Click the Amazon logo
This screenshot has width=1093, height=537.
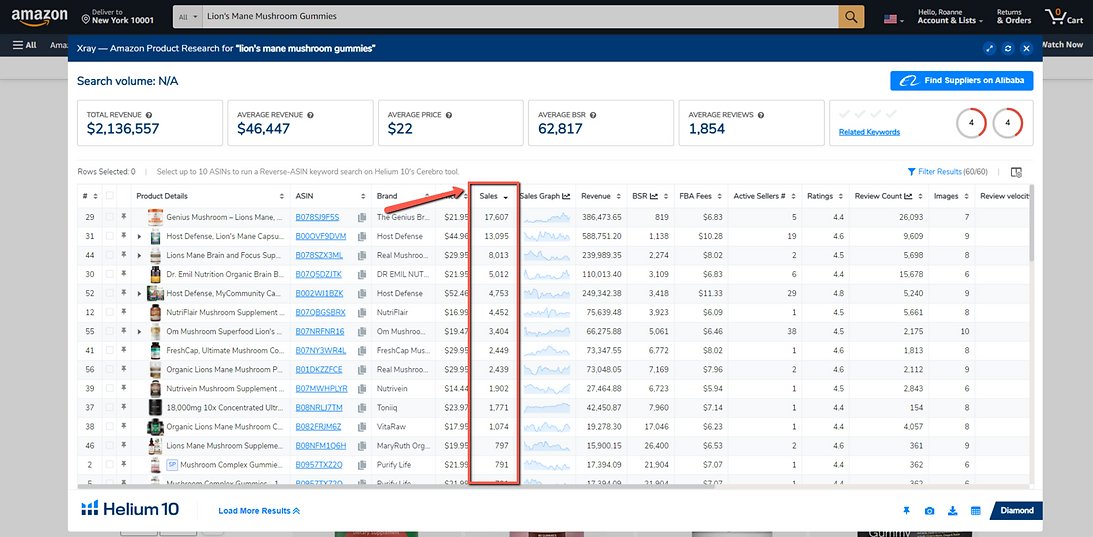tap(39, 17)
